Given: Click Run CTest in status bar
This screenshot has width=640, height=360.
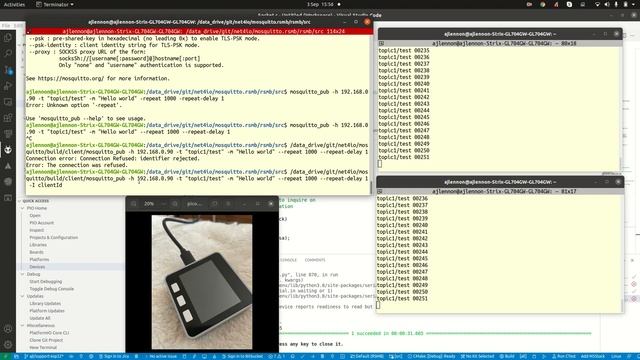Looking at the screenshot, I should click(564, 356).
